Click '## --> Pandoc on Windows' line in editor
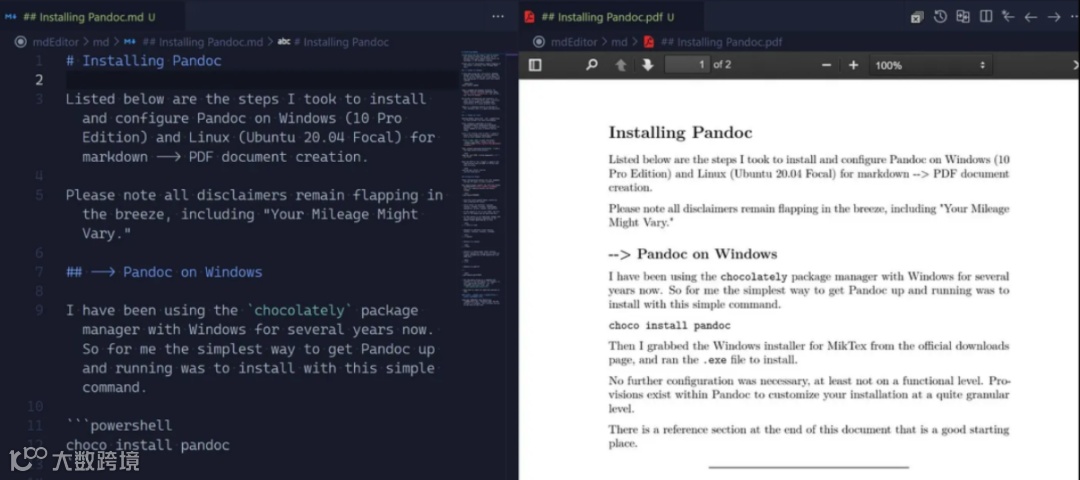This screenshot has width=1080, height=480. pyautogui.click(x=164, y=272)
